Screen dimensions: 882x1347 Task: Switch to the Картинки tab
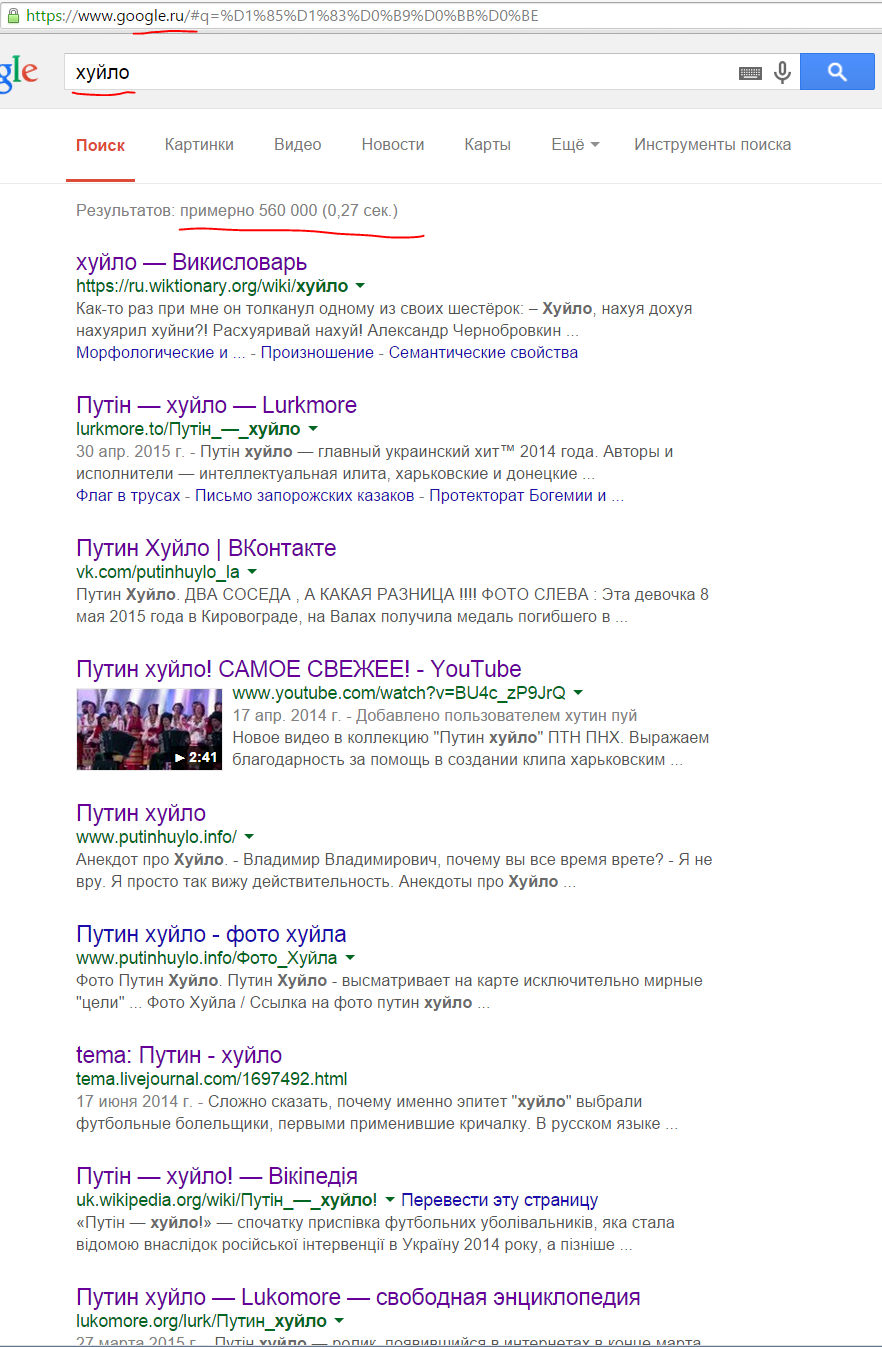pyautogui.click(x=199, y=145)
